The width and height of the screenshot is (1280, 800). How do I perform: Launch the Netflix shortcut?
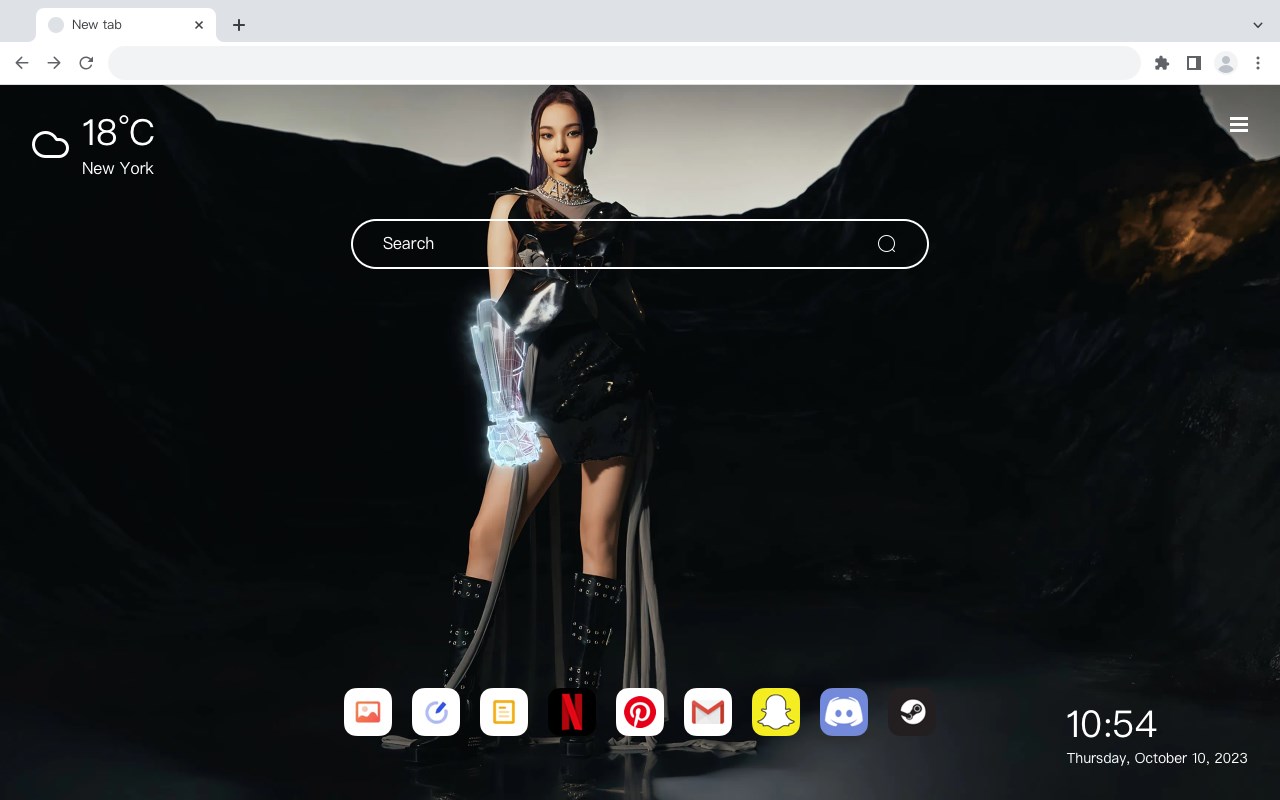(x=572, y=712)
